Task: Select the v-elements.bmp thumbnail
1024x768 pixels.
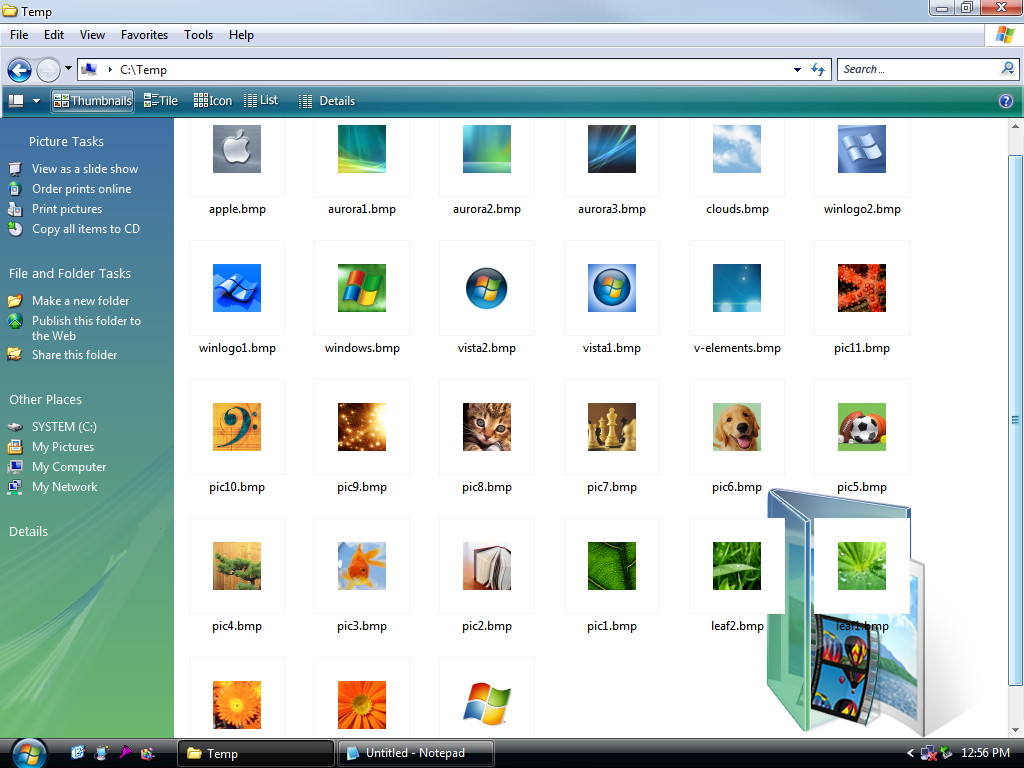Action: 737,288
